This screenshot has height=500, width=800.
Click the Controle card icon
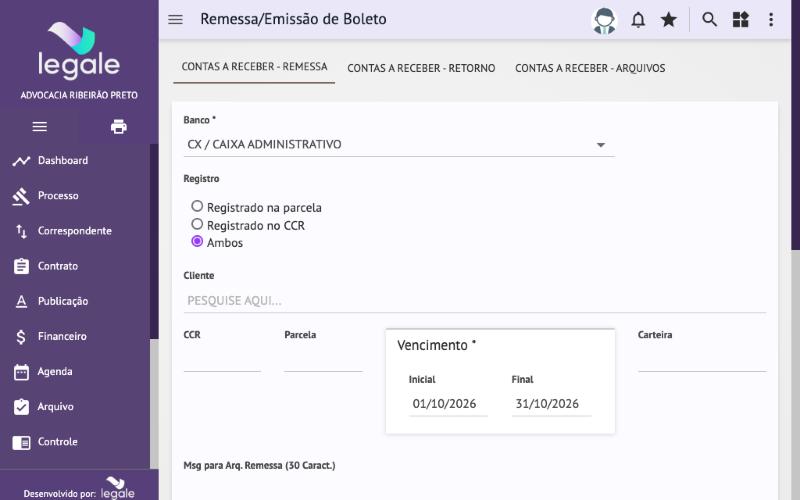coord(21,442)
